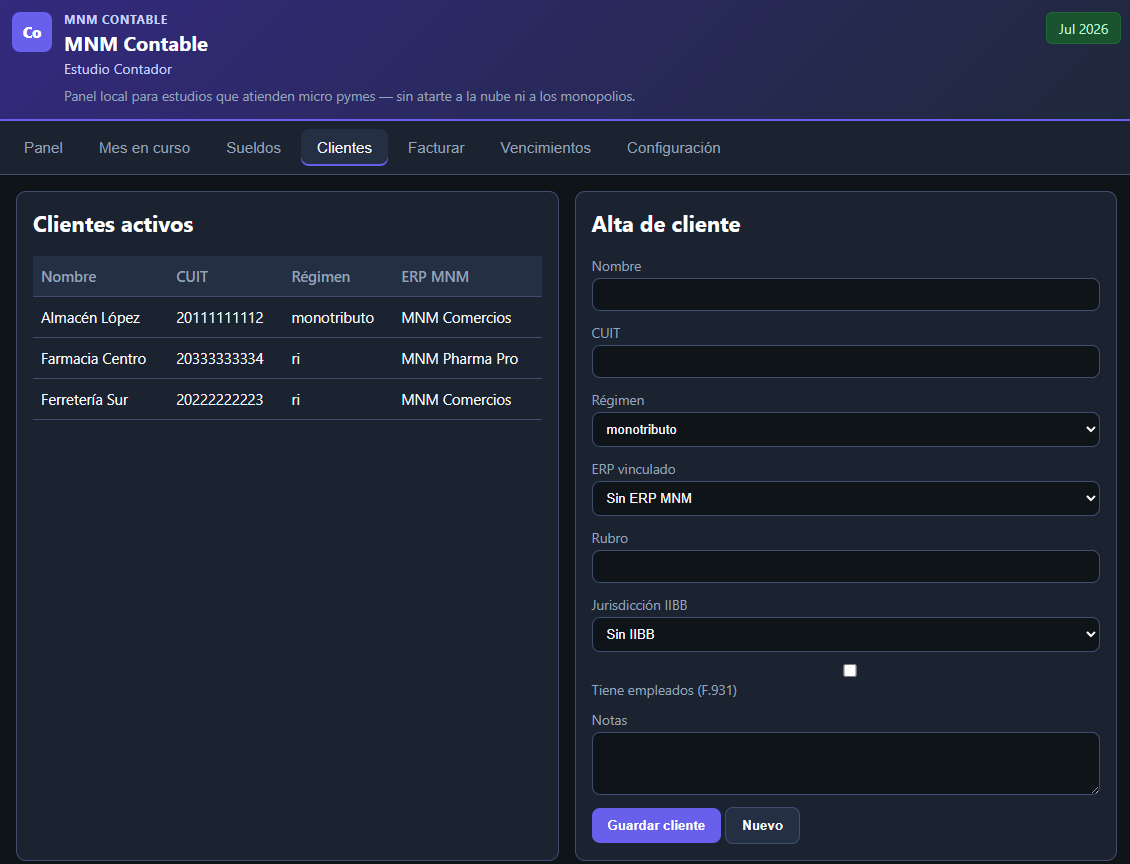Click the monotributo cell for Almacén López

(x=332, y=318)
